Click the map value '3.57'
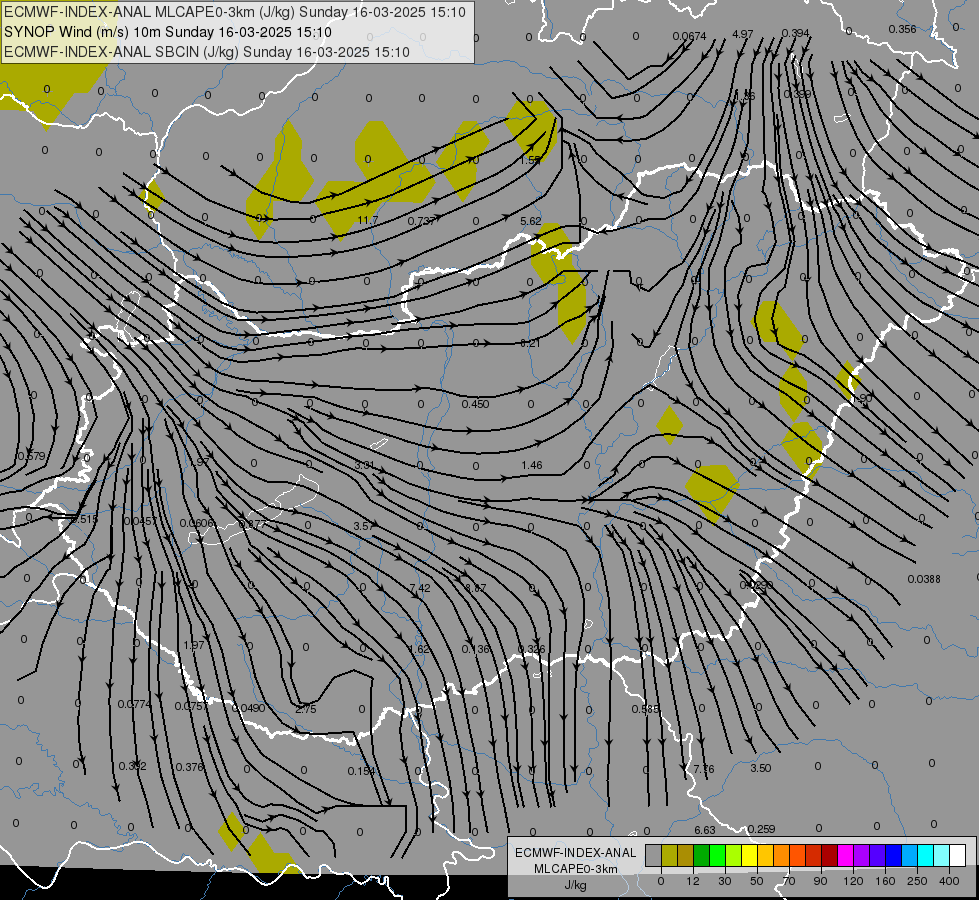Screen dimensions: 979x900 tap(363, 526)
